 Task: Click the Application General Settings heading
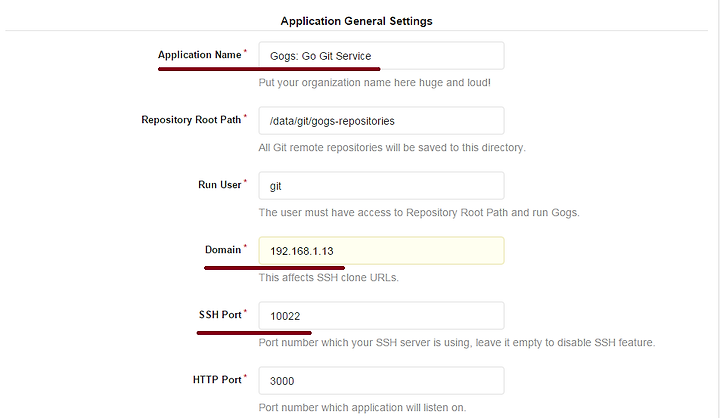pos(356,21)
